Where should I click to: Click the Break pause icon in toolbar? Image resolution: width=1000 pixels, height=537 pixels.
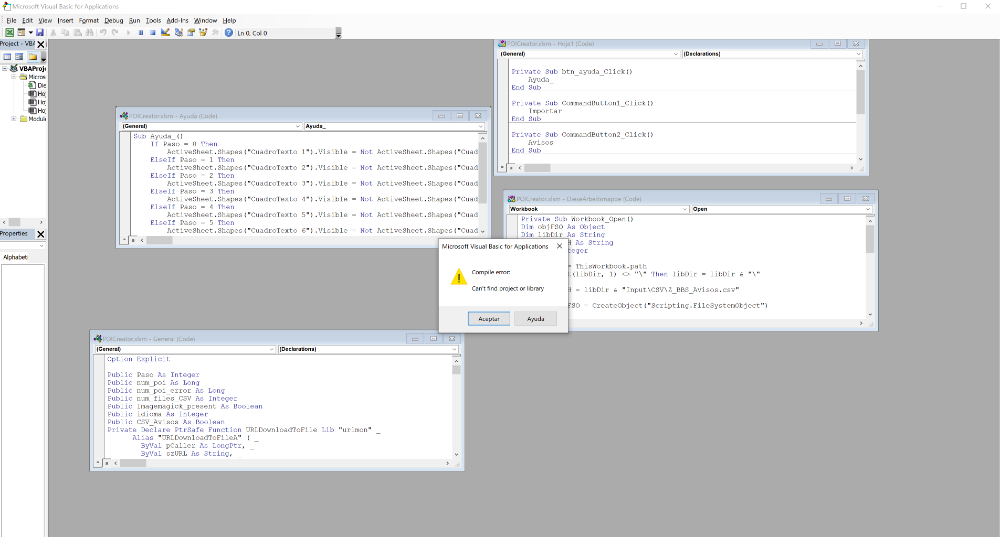140,33
